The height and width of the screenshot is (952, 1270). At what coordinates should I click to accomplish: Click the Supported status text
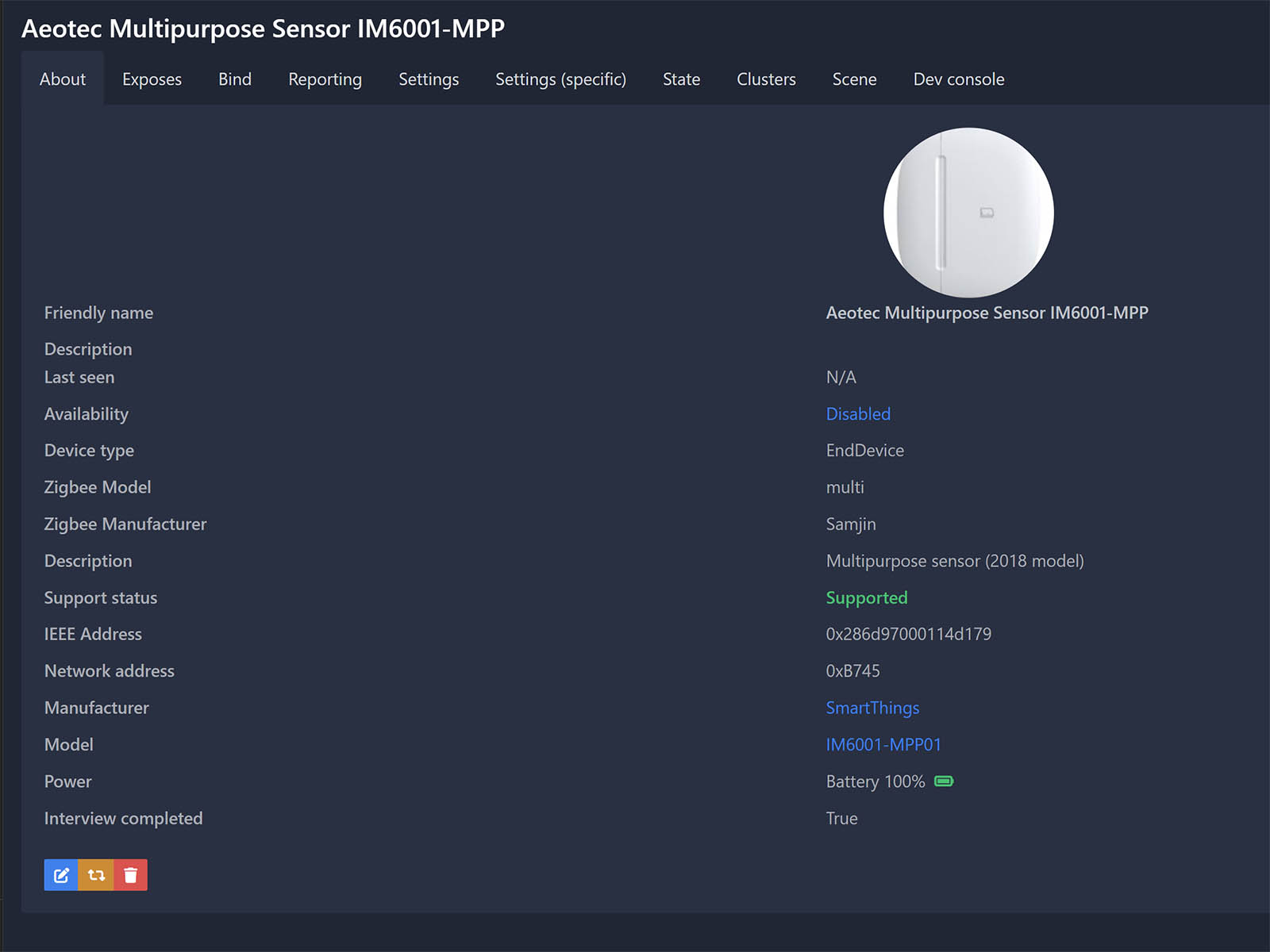point(866,598)
